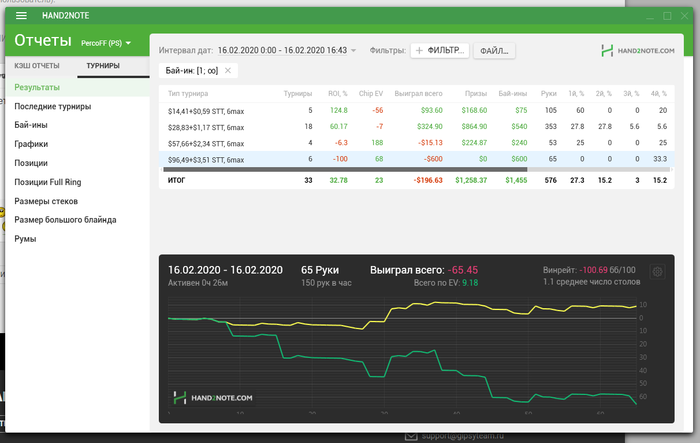Click the 65 Руки chart heading
The width and height of the screenshot is (700, 443).
(x=320, y=270)
